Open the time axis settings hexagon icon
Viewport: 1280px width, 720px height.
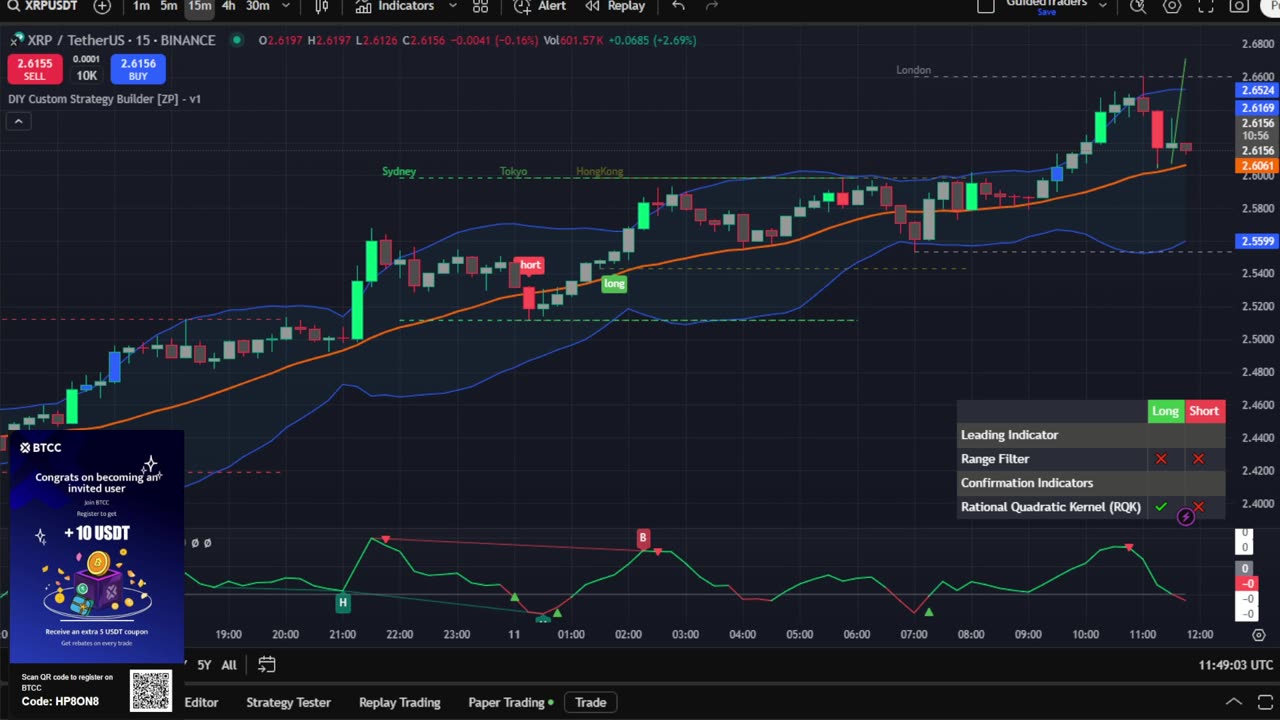pos(1259,635)
